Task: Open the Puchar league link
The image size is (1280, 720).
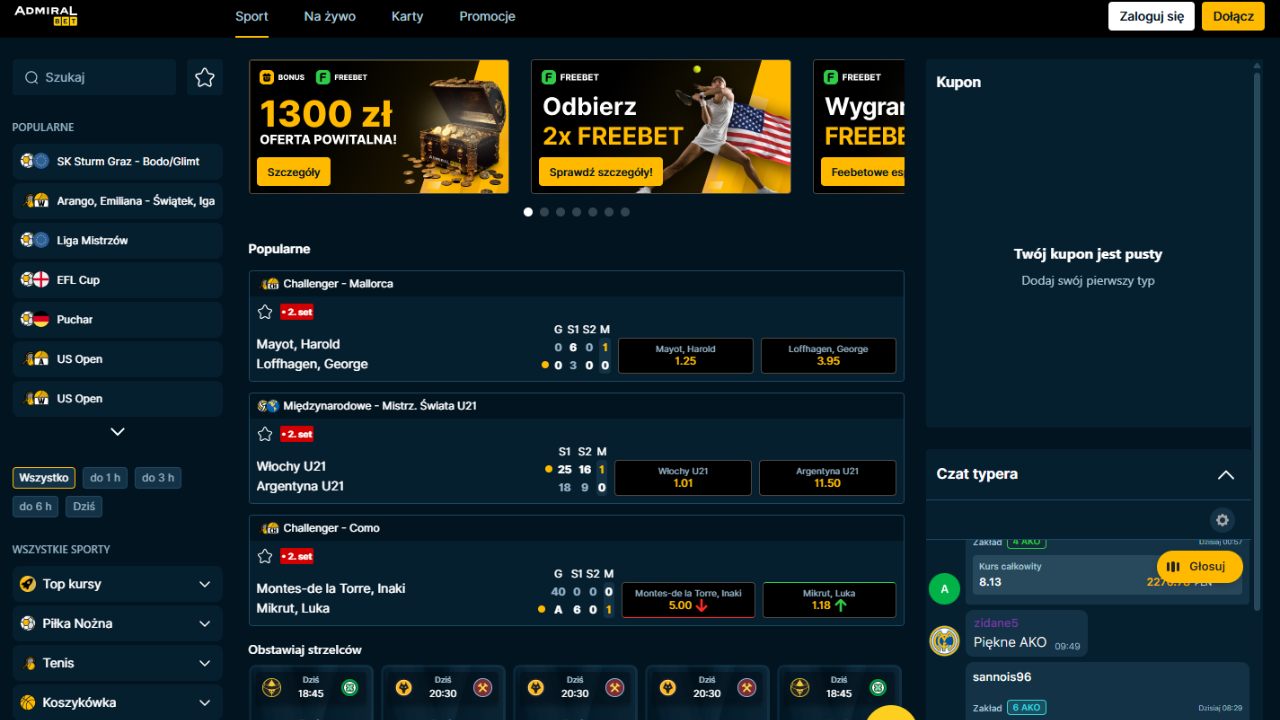Action: tap(117, 319)
